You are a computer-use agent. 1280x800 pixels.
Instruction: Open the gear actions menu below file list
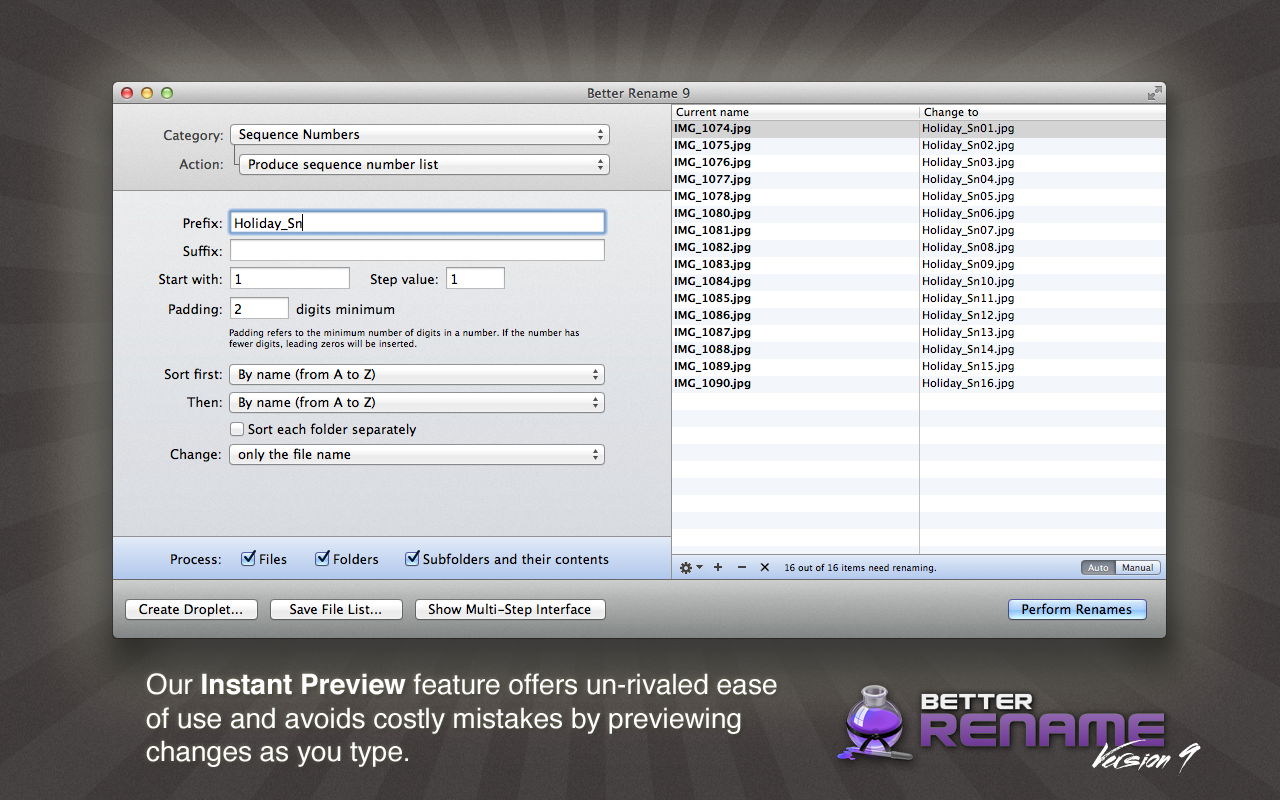pos(690,567)
